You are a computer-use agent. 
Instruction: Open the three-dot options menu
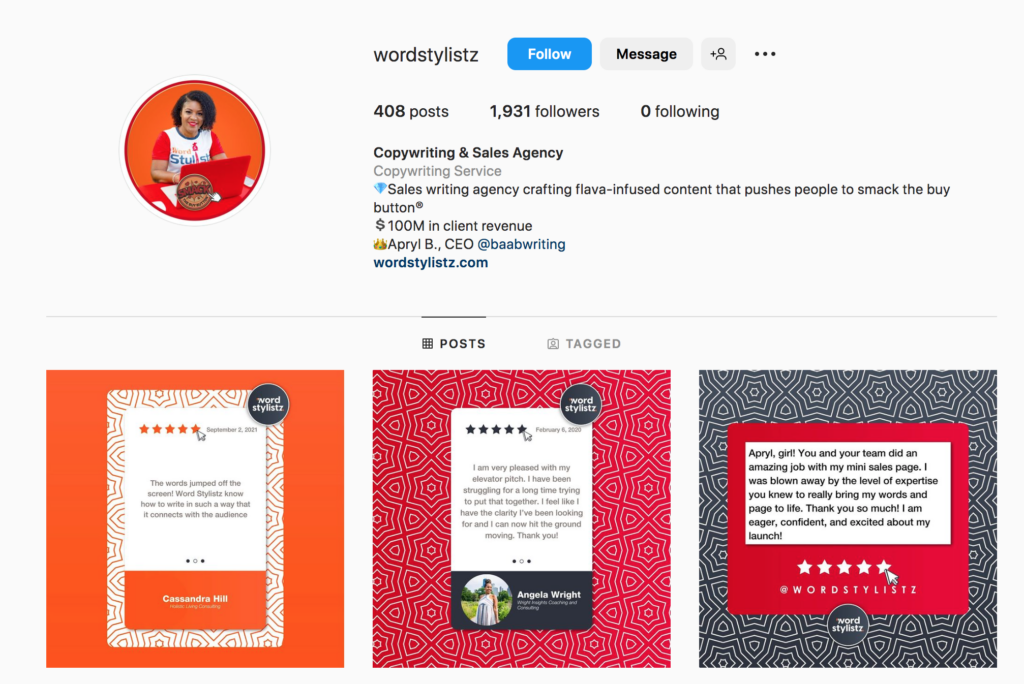[765, 54]
